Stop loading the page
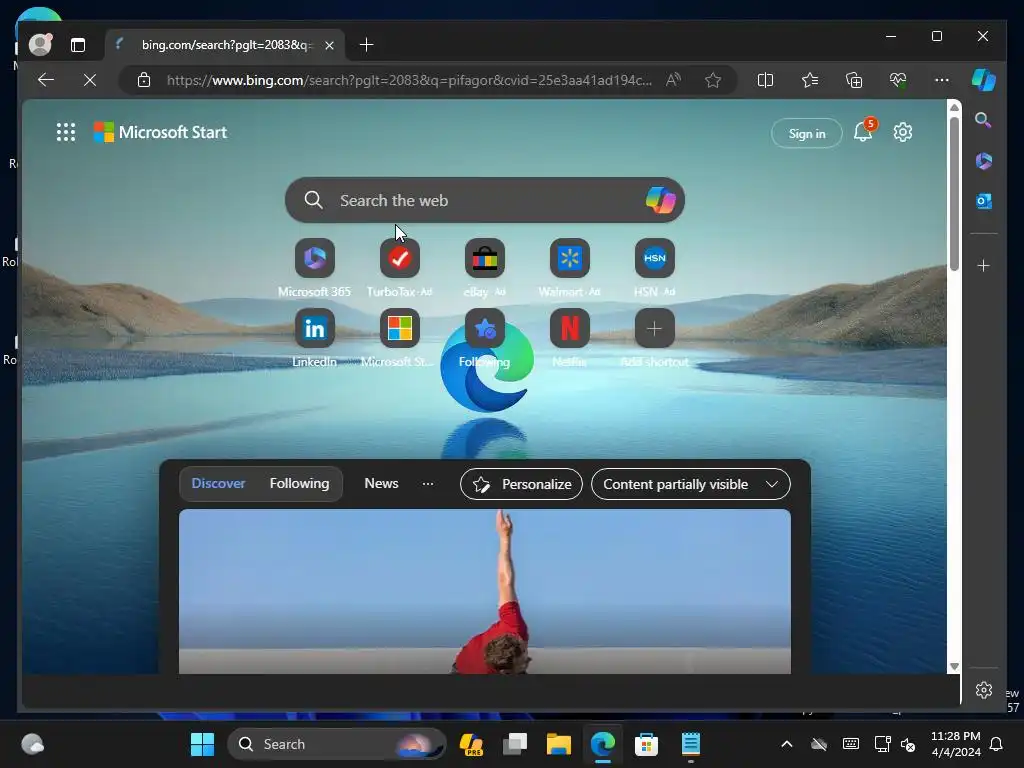This screenshot has width=1024, height=768. point(90,80)
